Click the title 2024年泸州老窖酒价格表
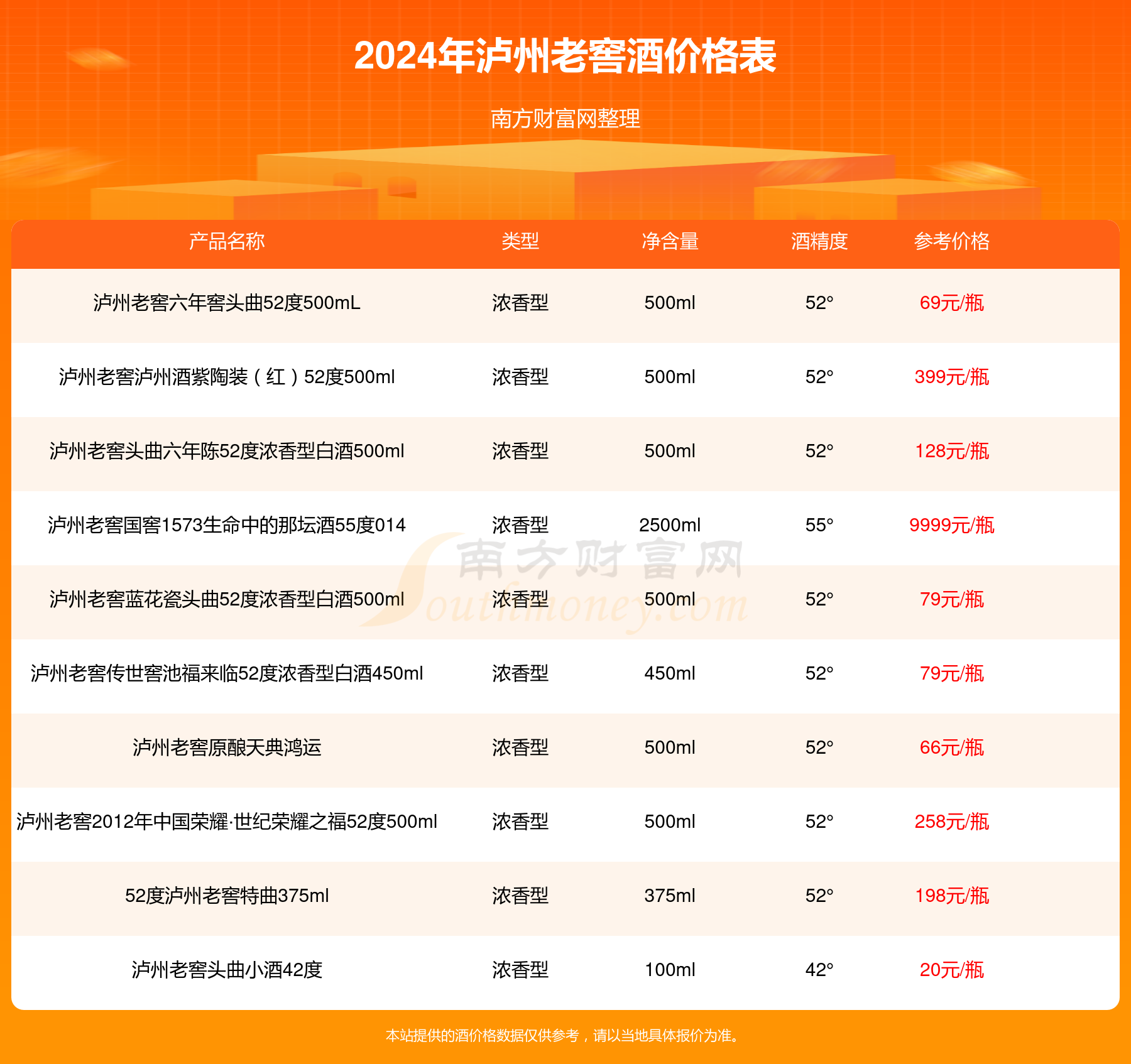The height and width of the screenshot is (1064, 1131). [x=565, y=56]
